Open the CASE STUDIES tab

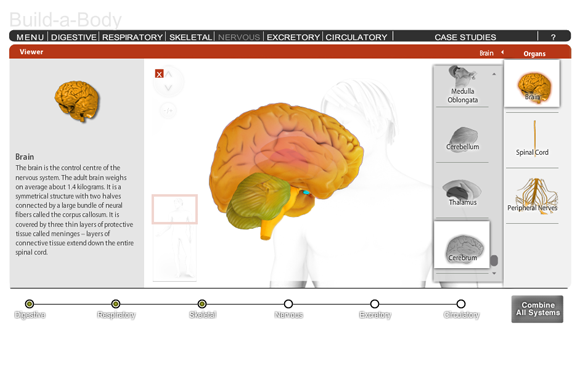465,37
